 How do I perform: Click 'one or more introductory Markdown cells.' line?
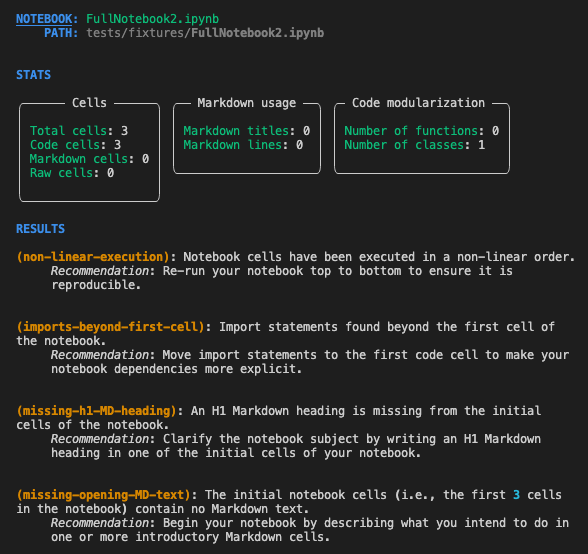coord(190,537)
